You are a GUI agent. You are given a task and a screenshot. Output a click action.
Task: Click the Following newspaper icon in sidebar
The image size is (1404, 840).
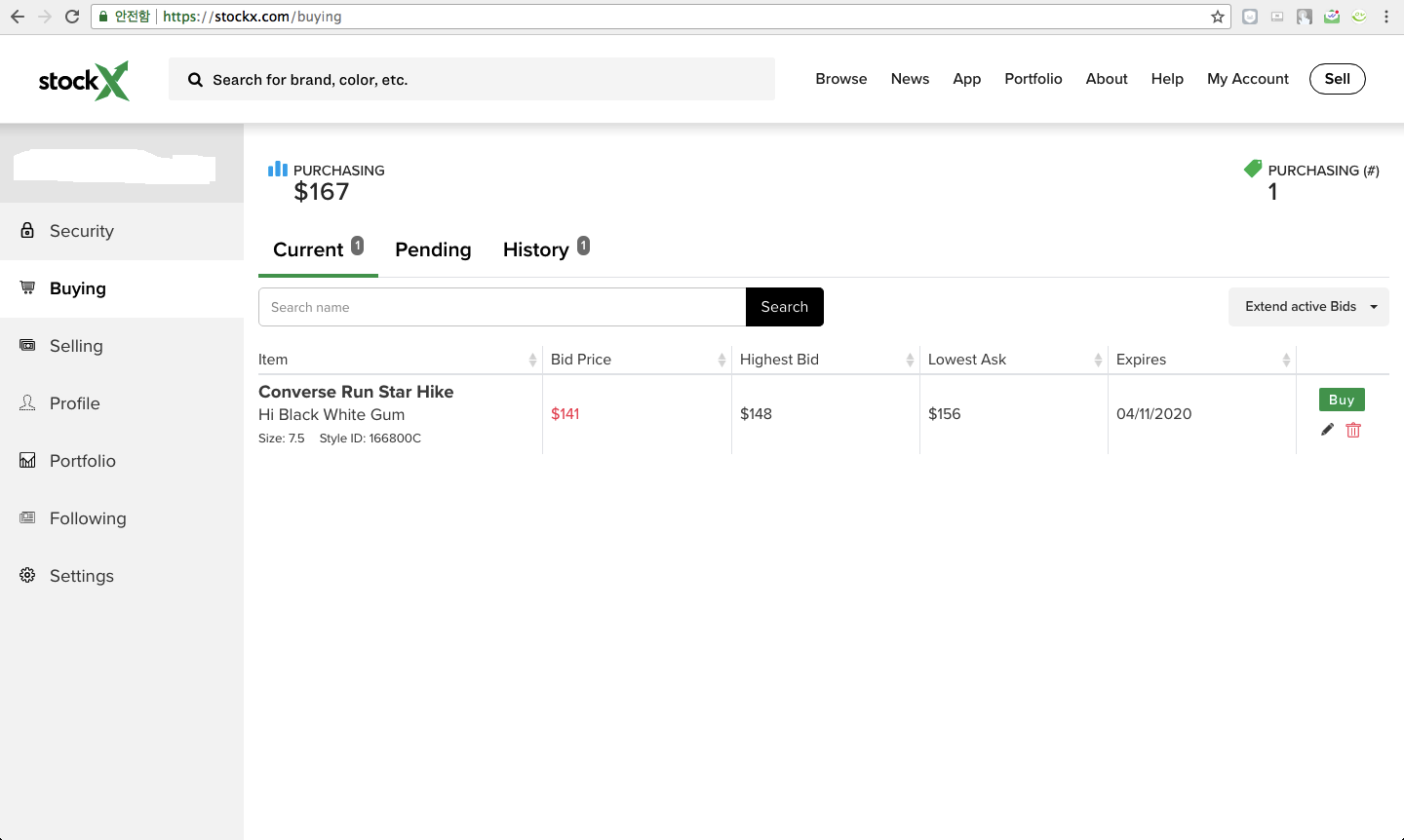coord(27,517)
